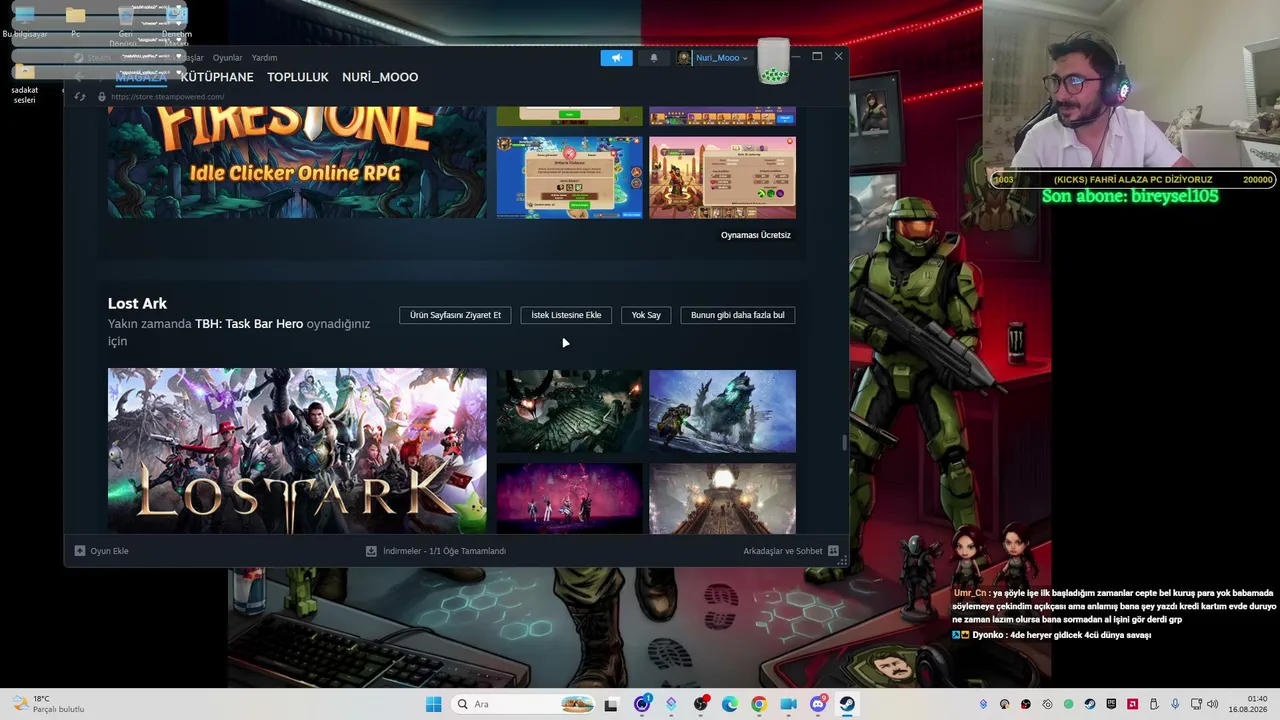This screenshot has height=720, width=1280.
Task: Click Ürün Sayfasını Ziyaret Et button
Action: pos(455,315)
